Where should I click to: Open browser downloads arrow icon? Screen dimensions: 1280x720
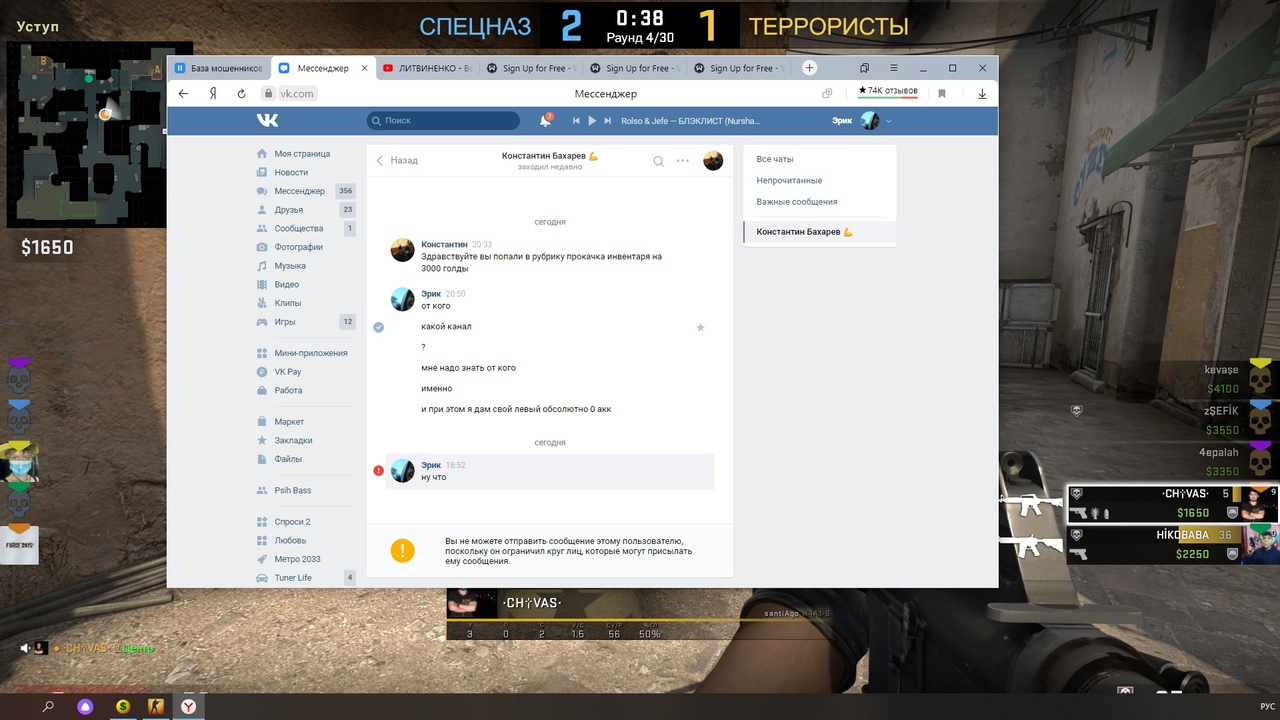point(982,93)
